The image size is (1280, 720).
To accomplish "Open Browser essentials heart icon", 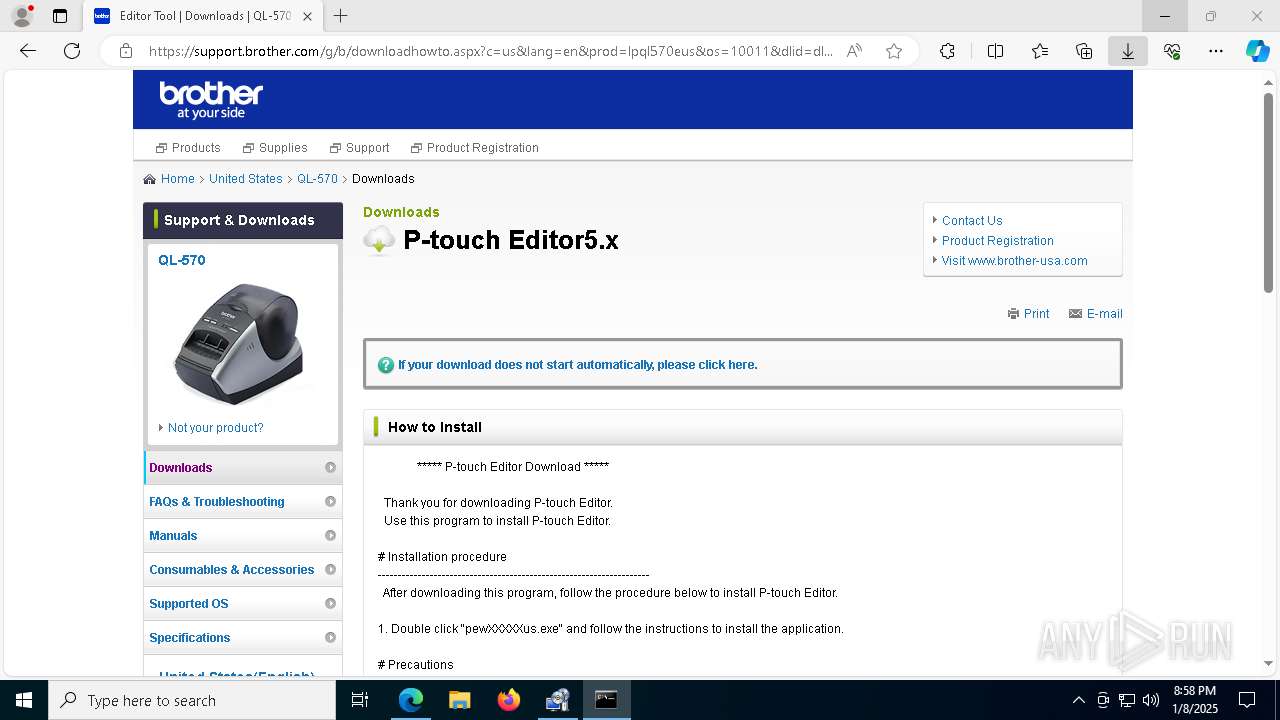I will point(1172,51).
